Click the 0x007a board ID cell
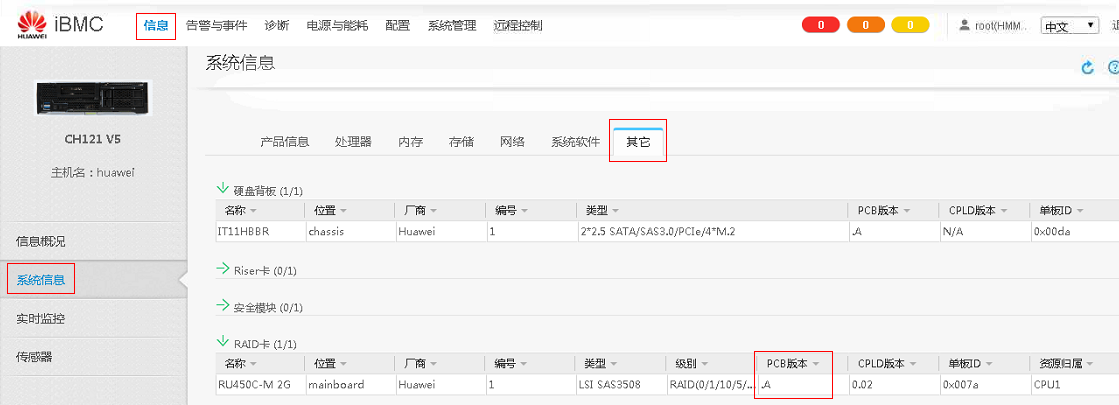 [984, 384]
